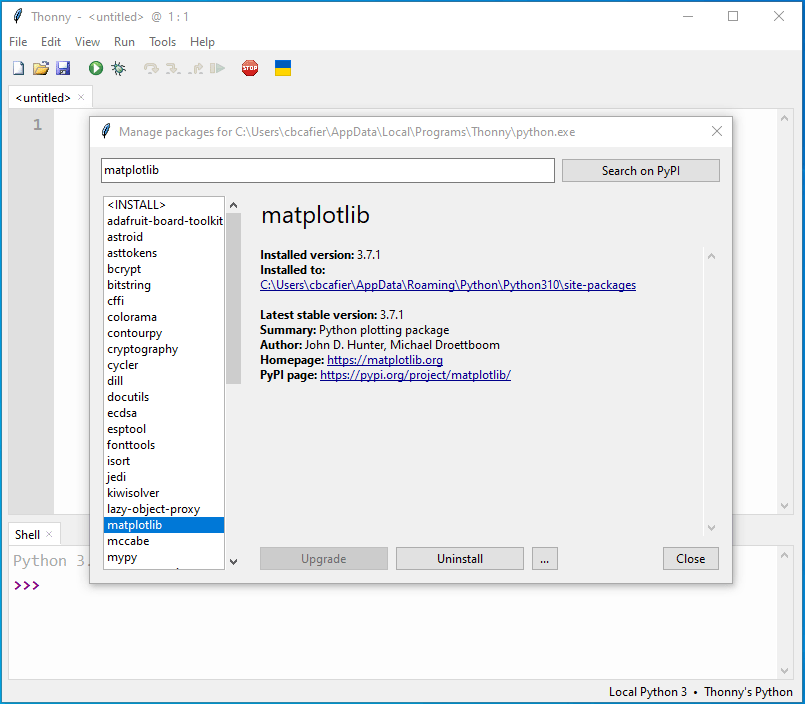The width and height of the screenshot is (805, 704).
Task: Select dill package
Action: pos(164,381)
